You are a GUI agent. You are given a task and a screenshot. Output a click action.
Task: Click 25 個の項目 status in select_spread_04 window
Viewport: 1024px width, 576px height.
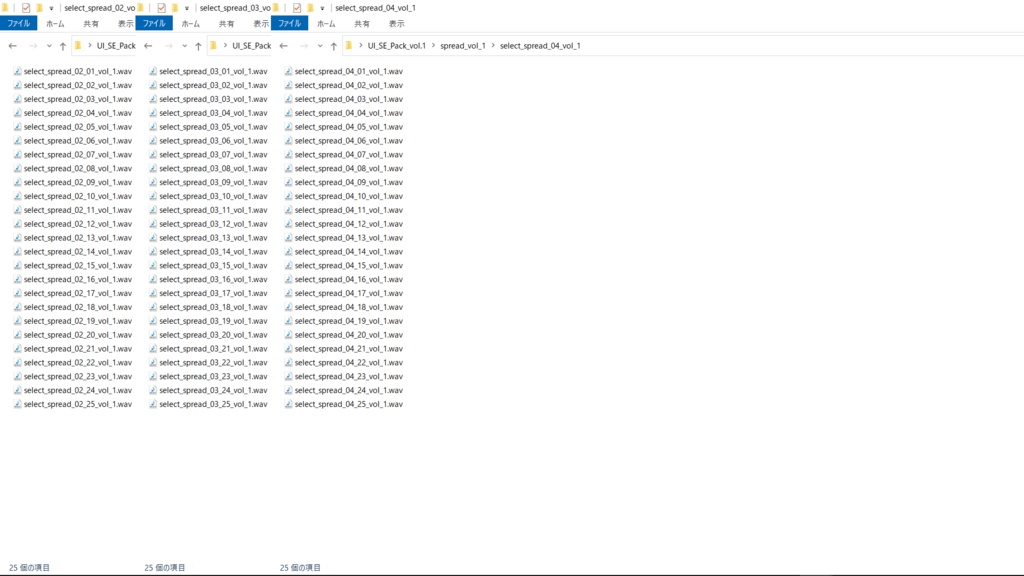[300, 568]
